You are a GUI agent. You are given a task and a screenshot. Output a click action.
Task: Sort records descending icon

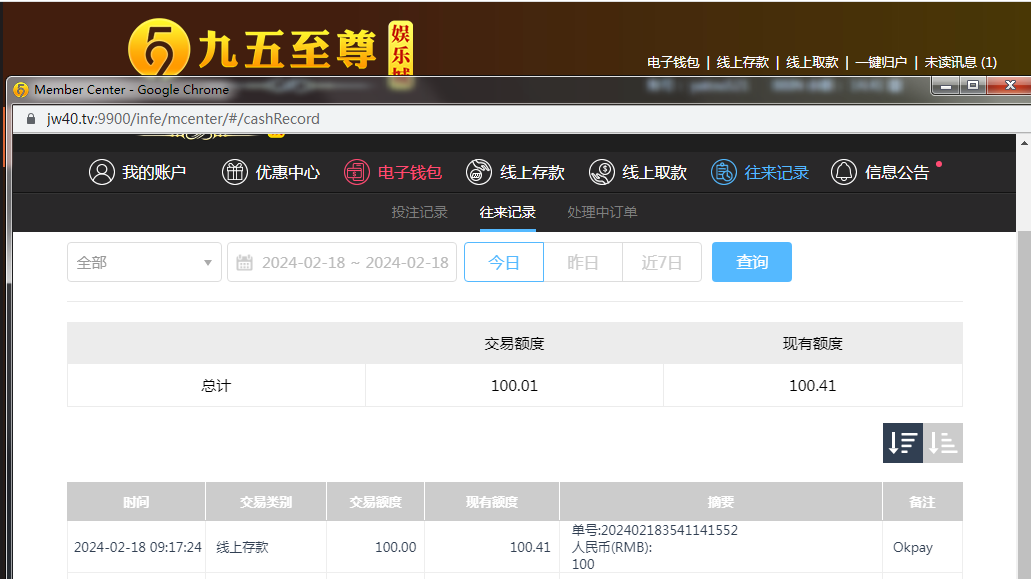[x=903, y=443]
